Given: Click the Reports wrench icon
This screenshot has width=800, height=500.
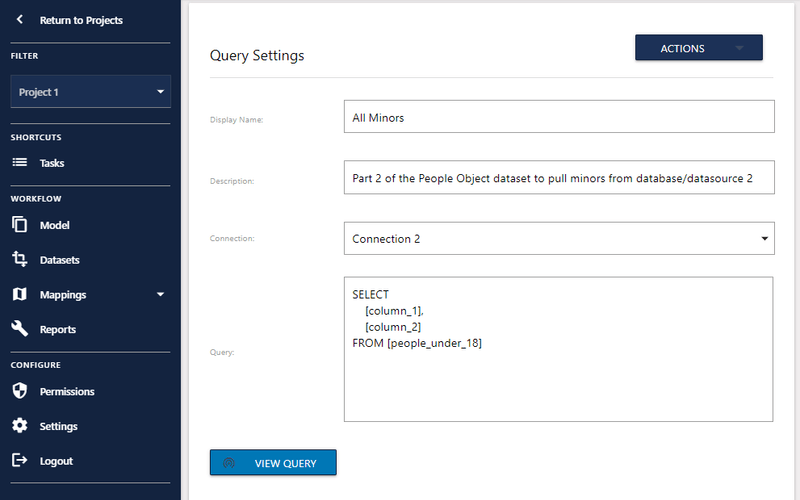Looking at the screenshot, I should (20, 329).
